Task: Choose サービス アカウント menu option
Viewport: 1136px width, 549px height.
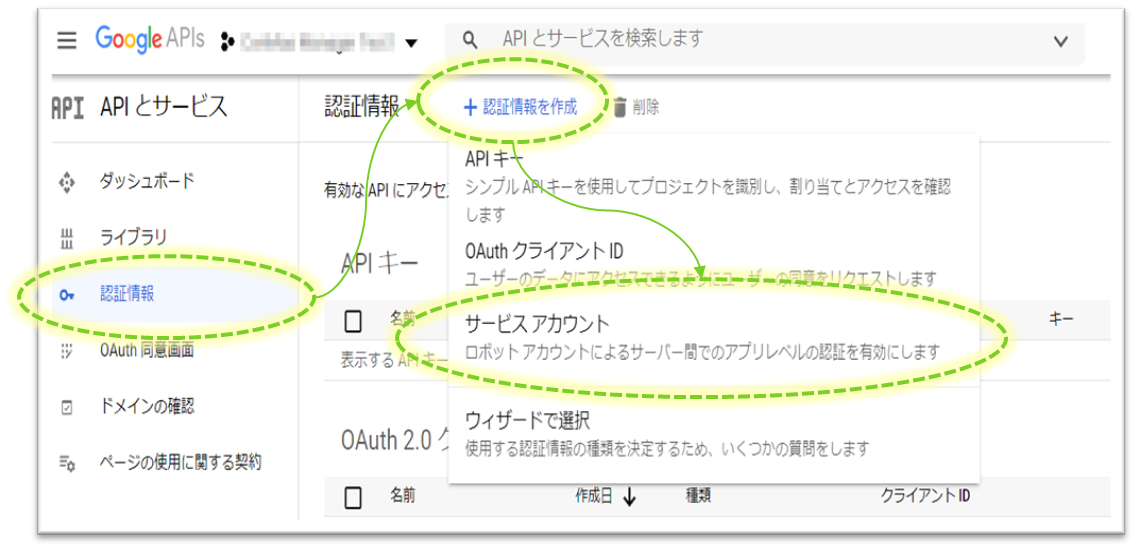Action: 537,324
